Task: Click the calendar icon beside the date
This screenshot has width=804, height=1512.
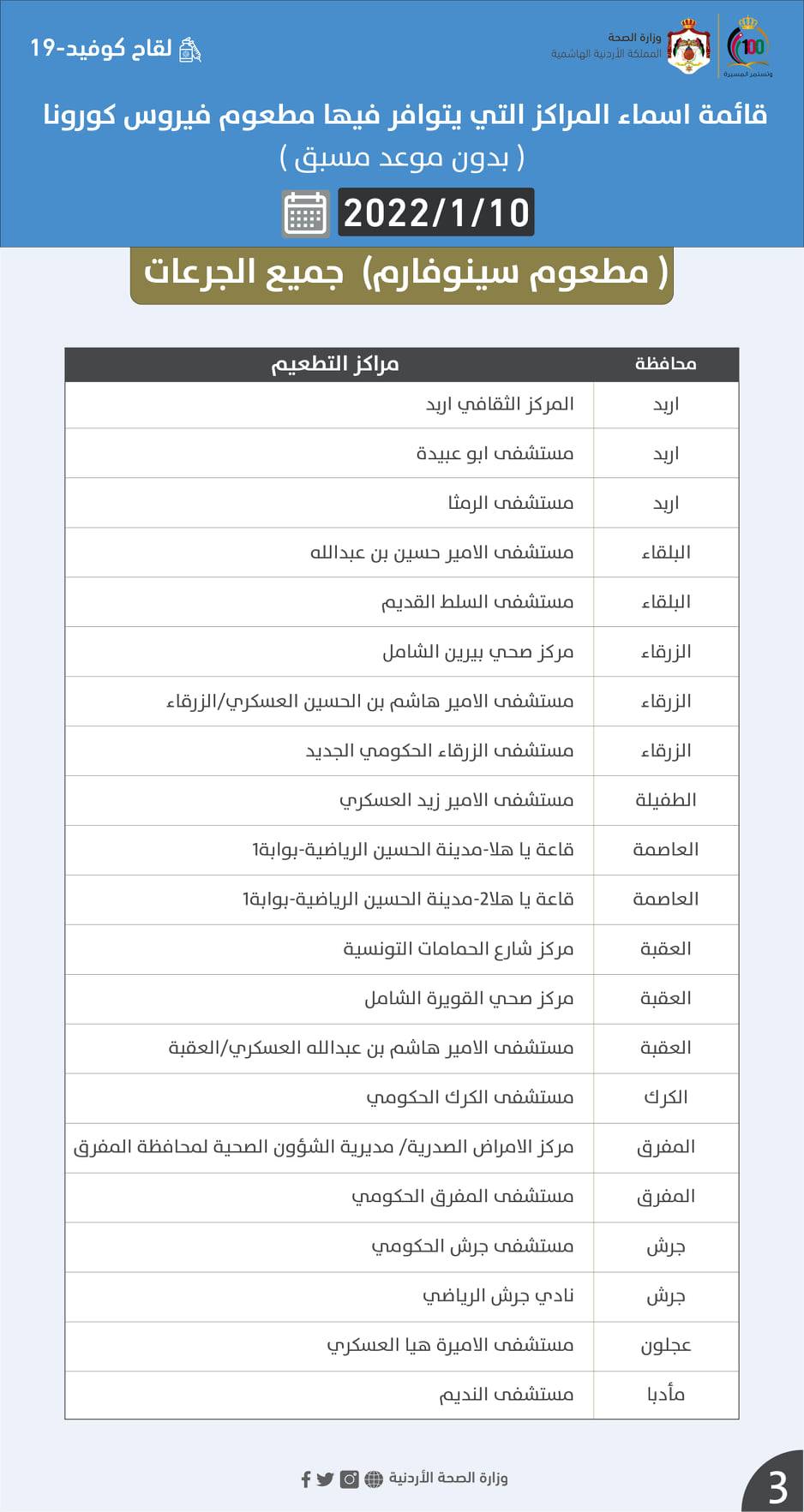Action: pyautogui.click(x=305, y=213)
